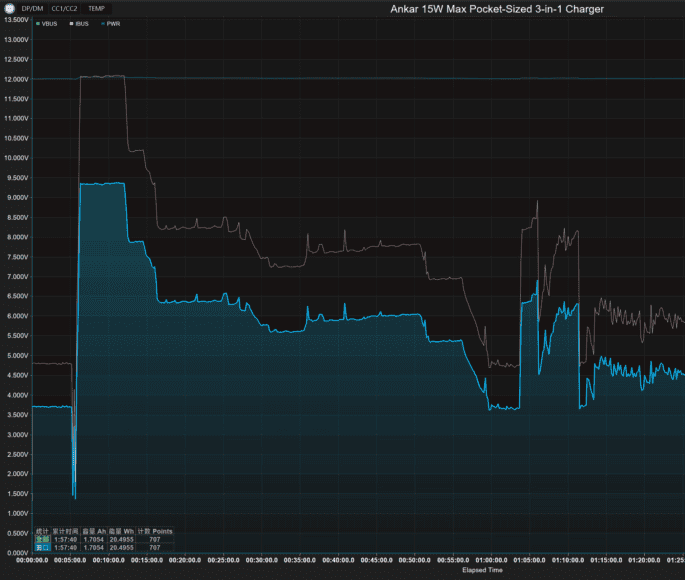Click the green VBUS legend color marker
Screen dimensions: 685x580
point(38,22)
